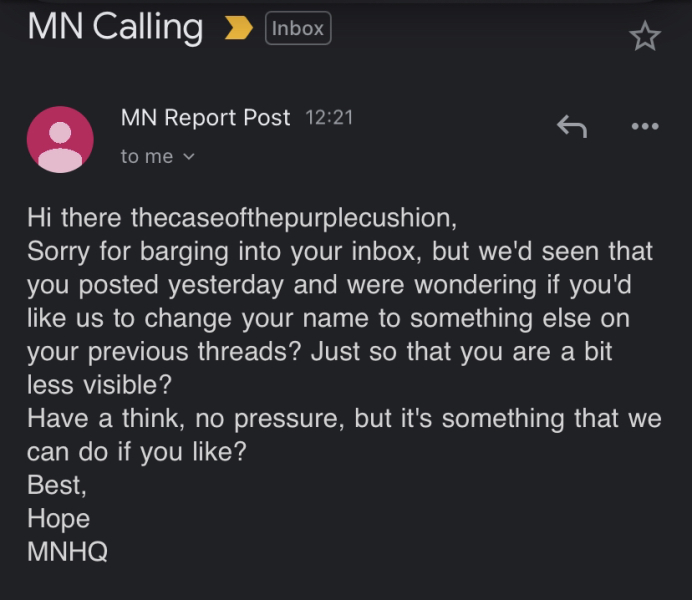Expand recipient details chevron beside 'to me'
Image resolution: width=692 pixels, height=600 pixels.
coord(190,157)
